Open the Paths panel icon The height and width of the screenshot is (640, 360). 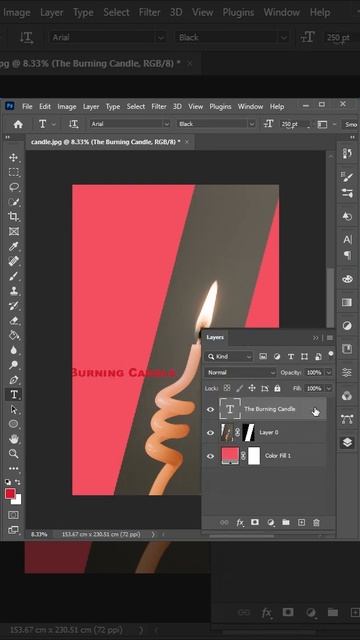347,419
